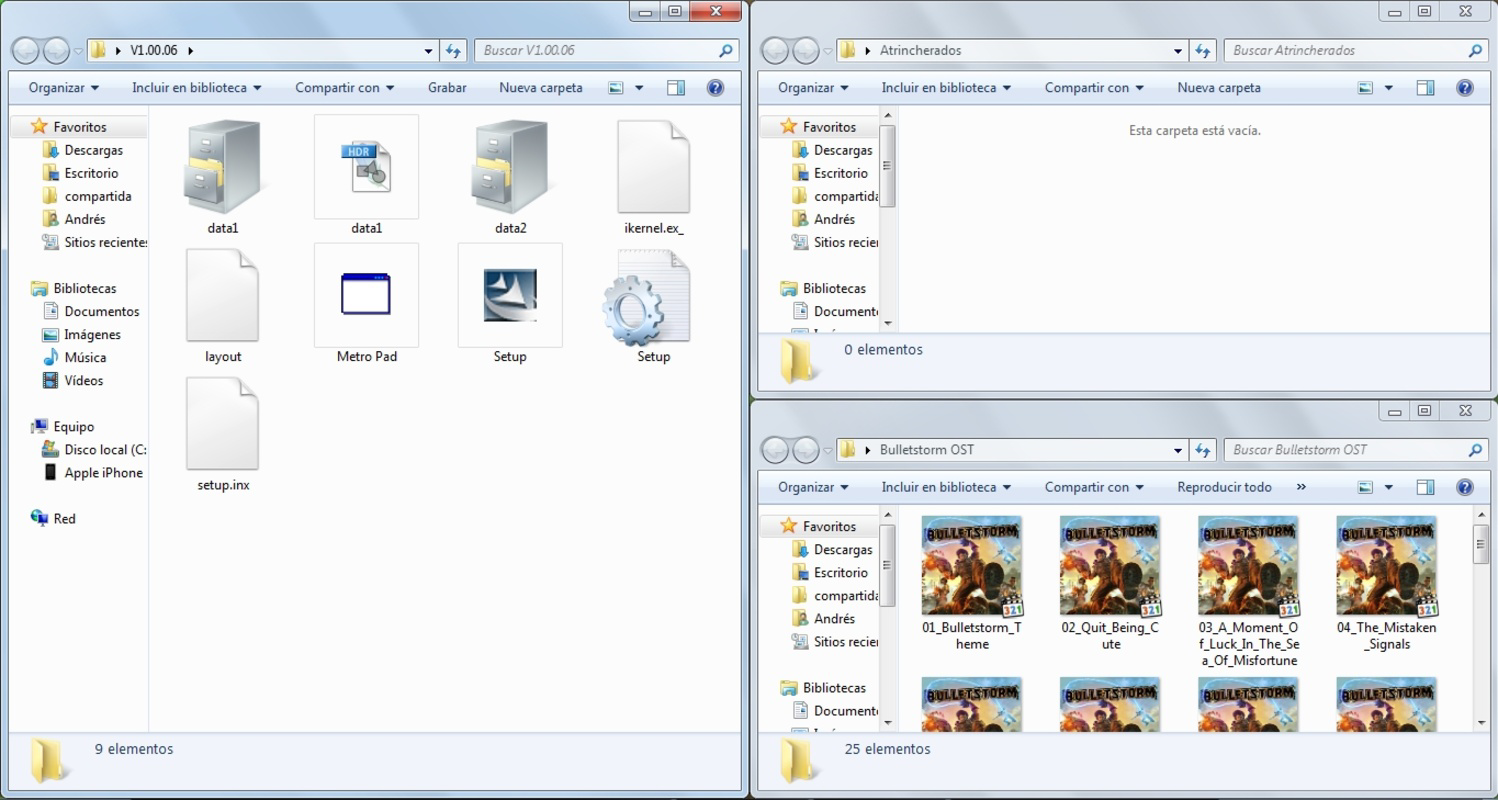Toggle preview pane in Atrincherados window

[1426, 88]
